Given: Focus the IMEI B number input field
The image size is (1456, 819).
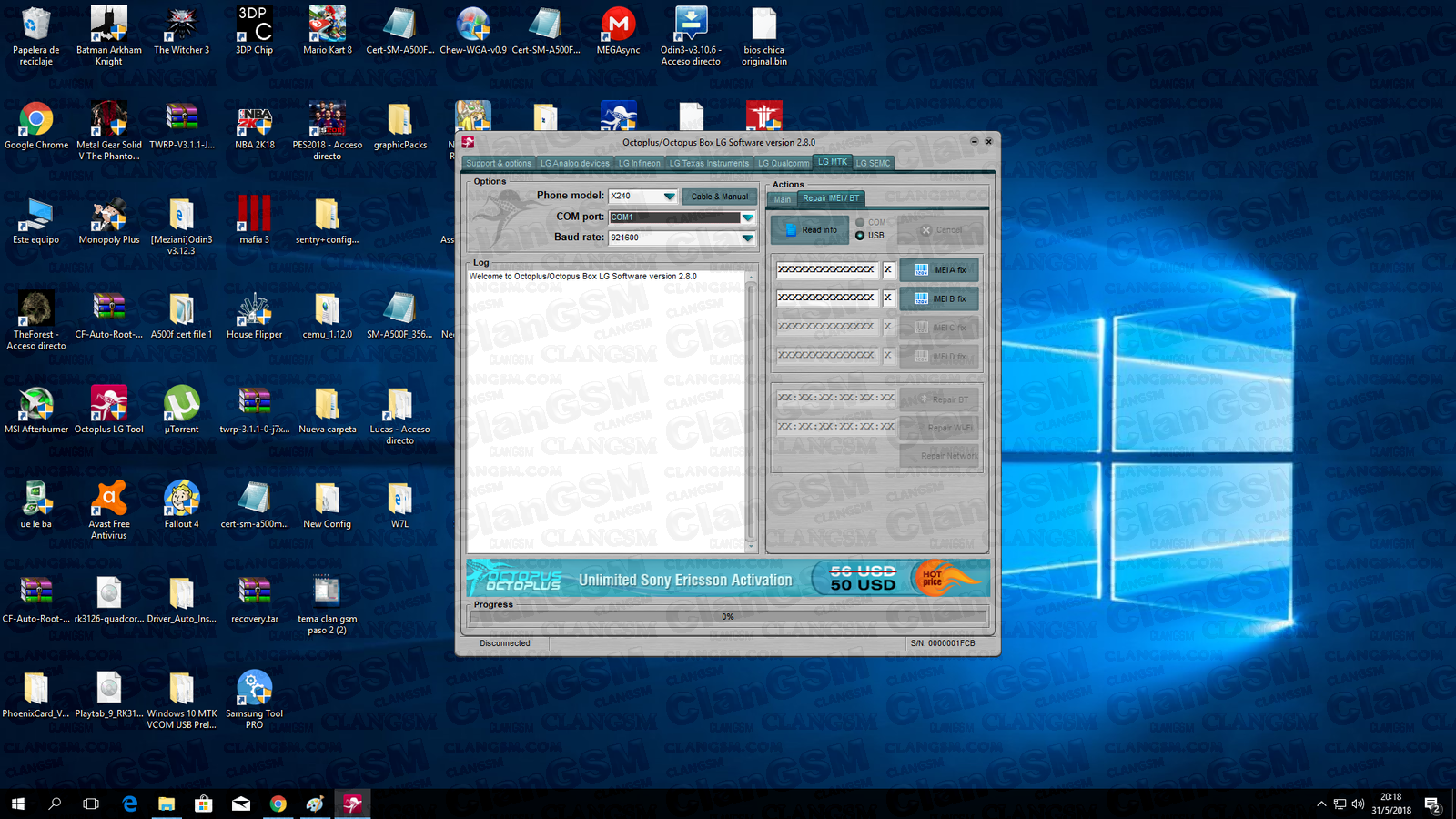Looking at the screenshot, I should (827, 298).
